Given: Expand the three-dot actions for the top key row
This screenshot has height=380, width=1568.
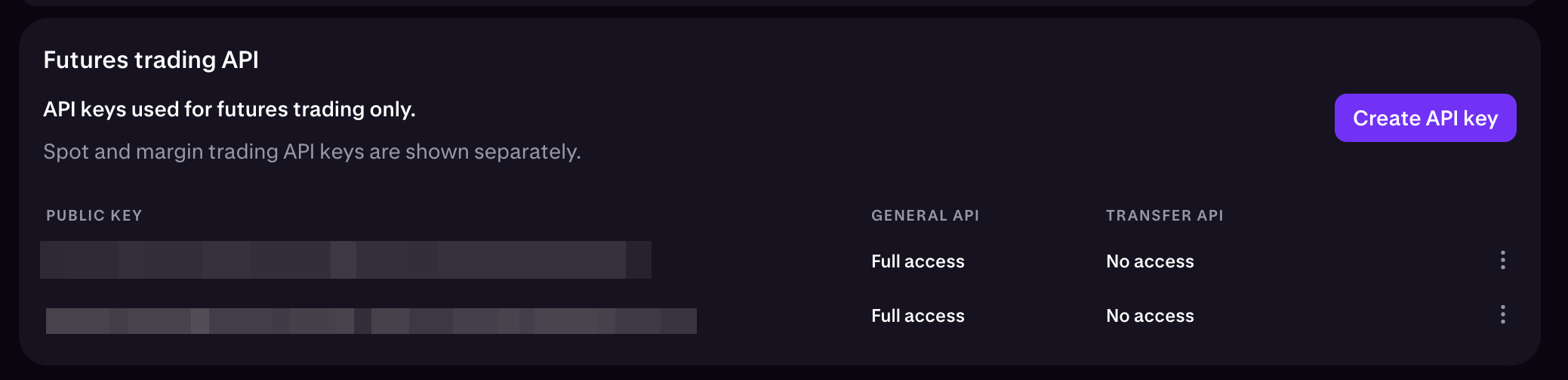Looking at the screenshot, I should (1502, 261).
